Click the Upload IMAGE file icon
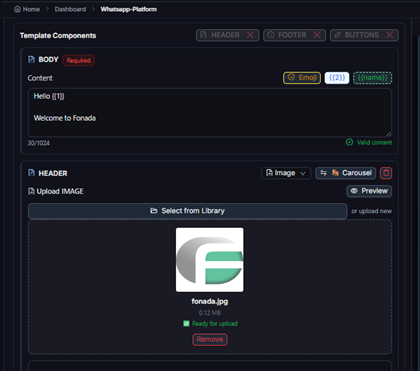Screen dimensions: 420x371 click(31, 191)
